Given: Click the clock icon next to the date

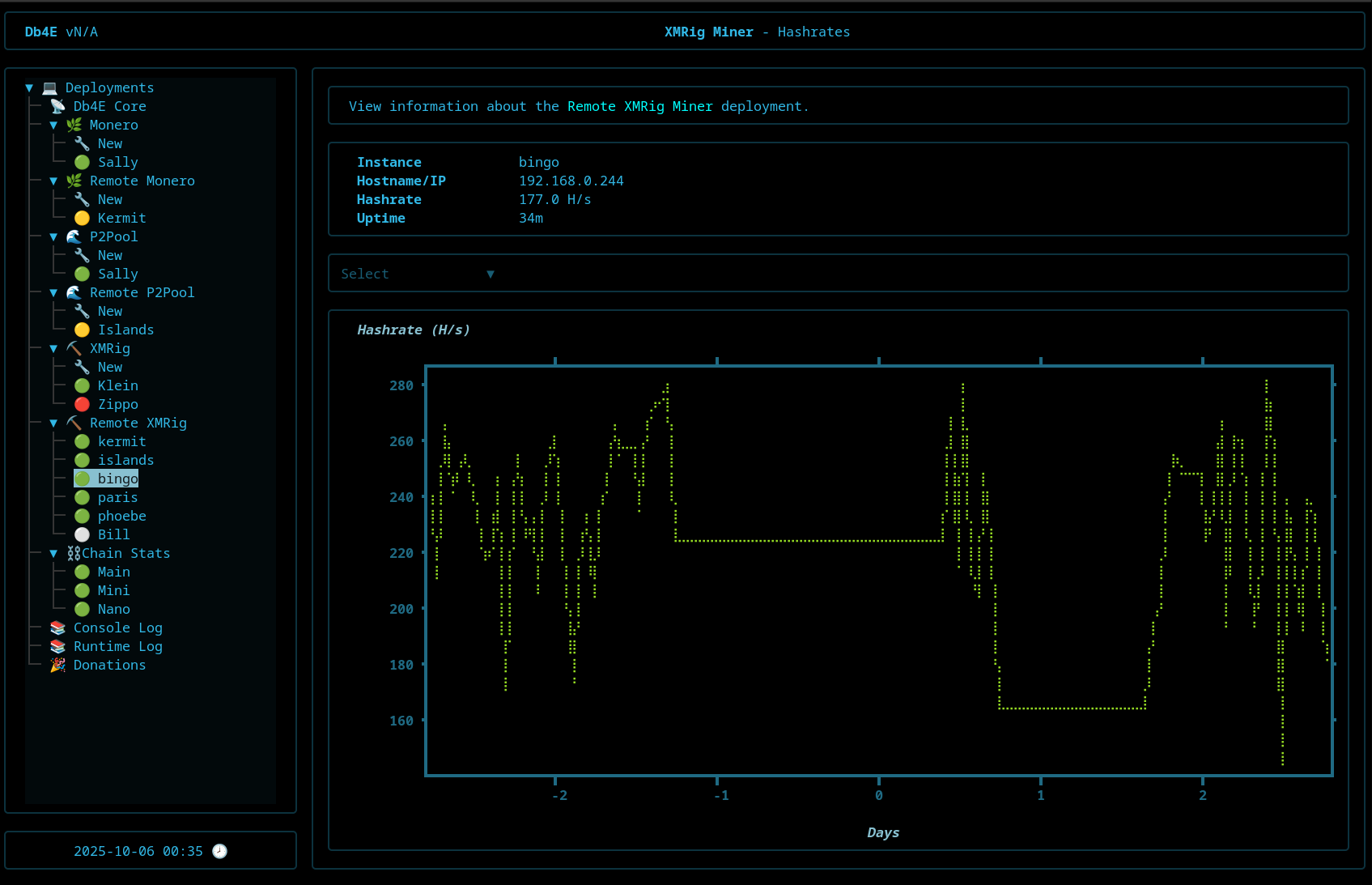Looking at the screenshot, I should pyautogui.click(x=219, y=851).
